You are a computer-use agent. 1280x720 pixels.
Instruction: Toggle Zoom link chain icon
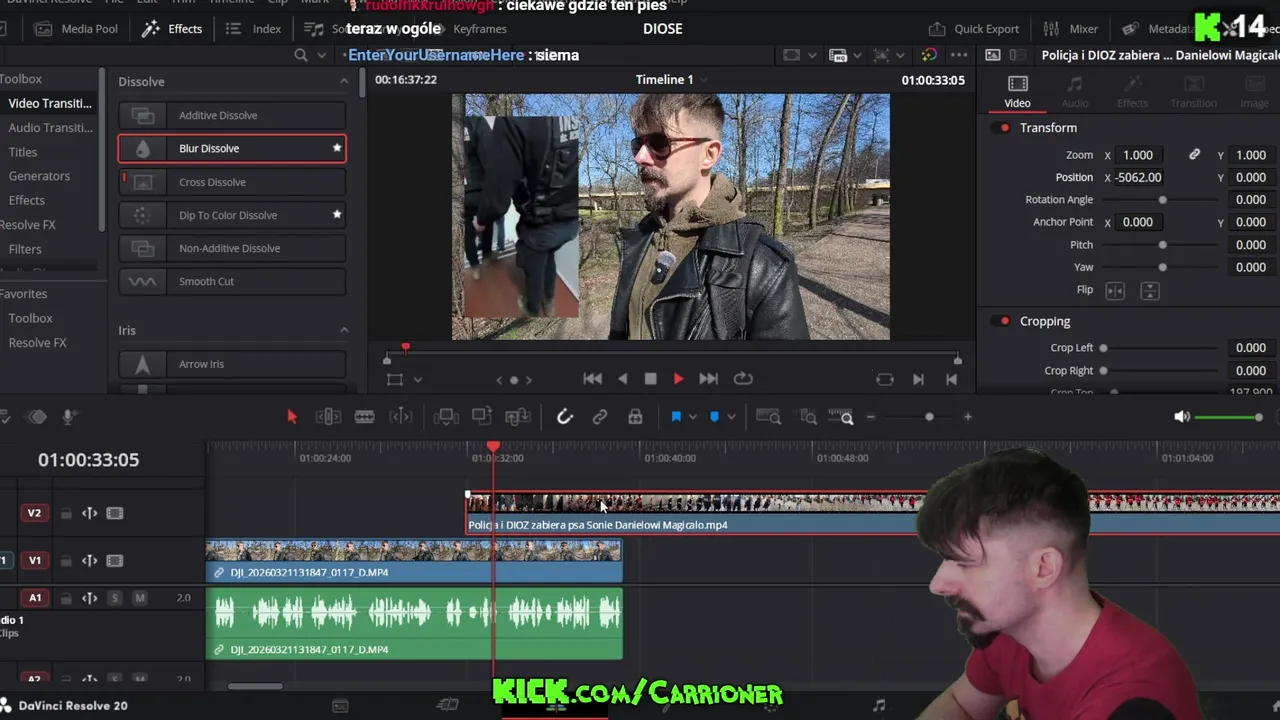pos(1194,155)
